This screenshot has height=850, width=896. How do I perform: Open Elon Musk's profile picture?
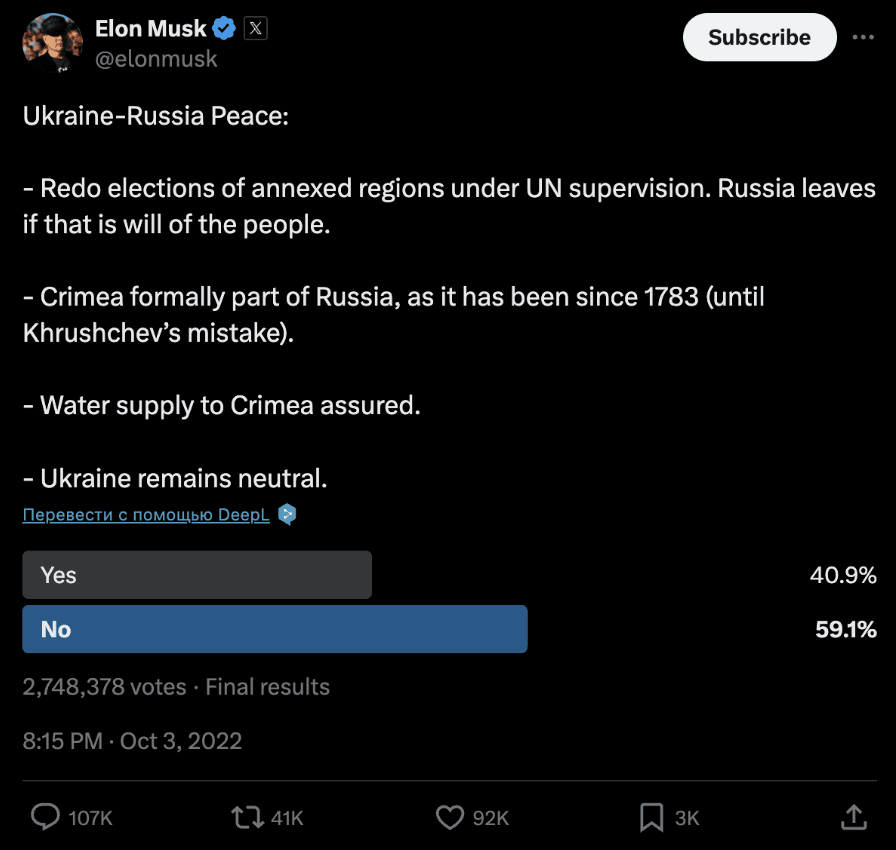(53, 43)
